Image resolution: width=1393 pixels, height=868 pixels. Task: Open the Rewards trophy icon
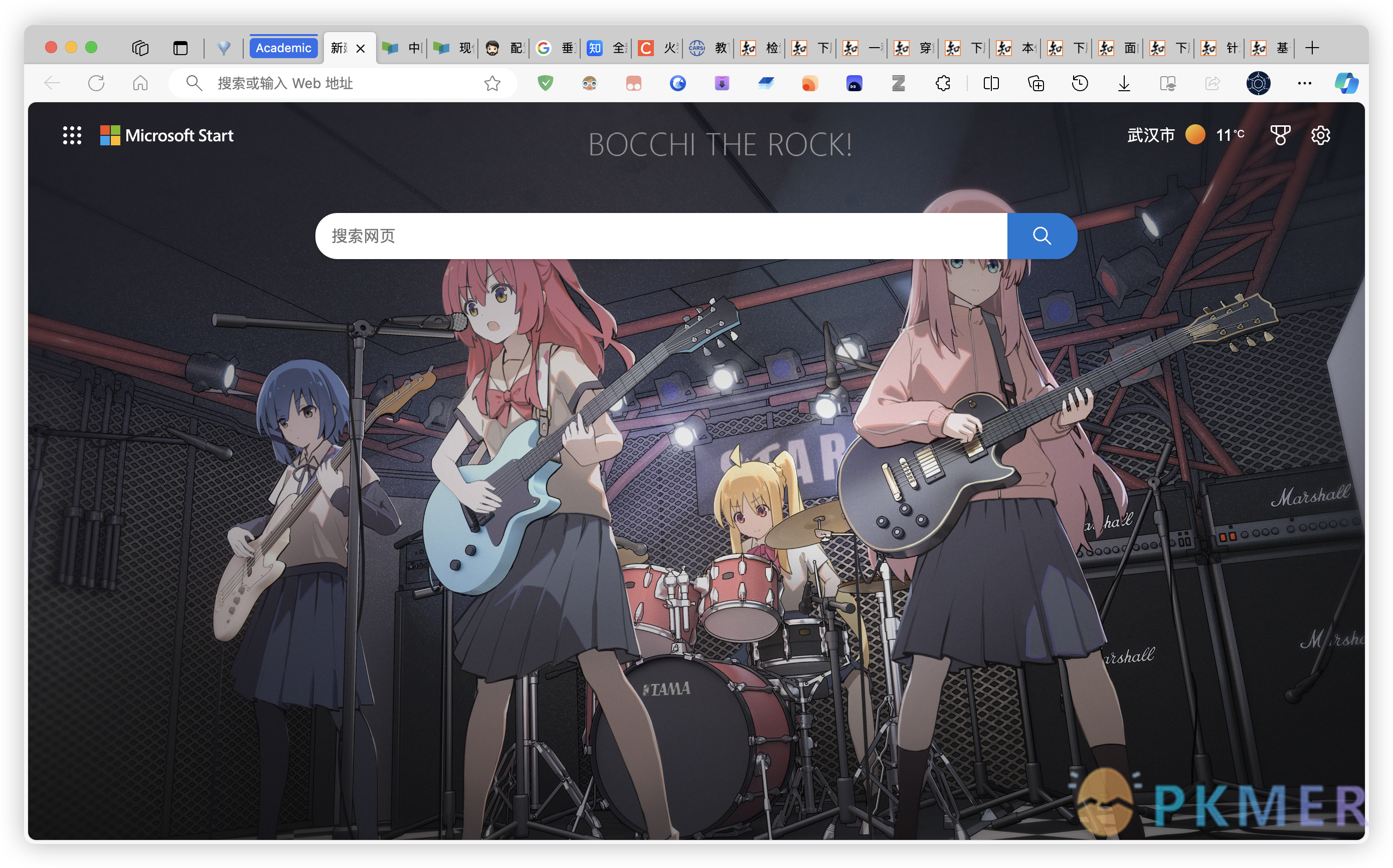(1280, 135)
